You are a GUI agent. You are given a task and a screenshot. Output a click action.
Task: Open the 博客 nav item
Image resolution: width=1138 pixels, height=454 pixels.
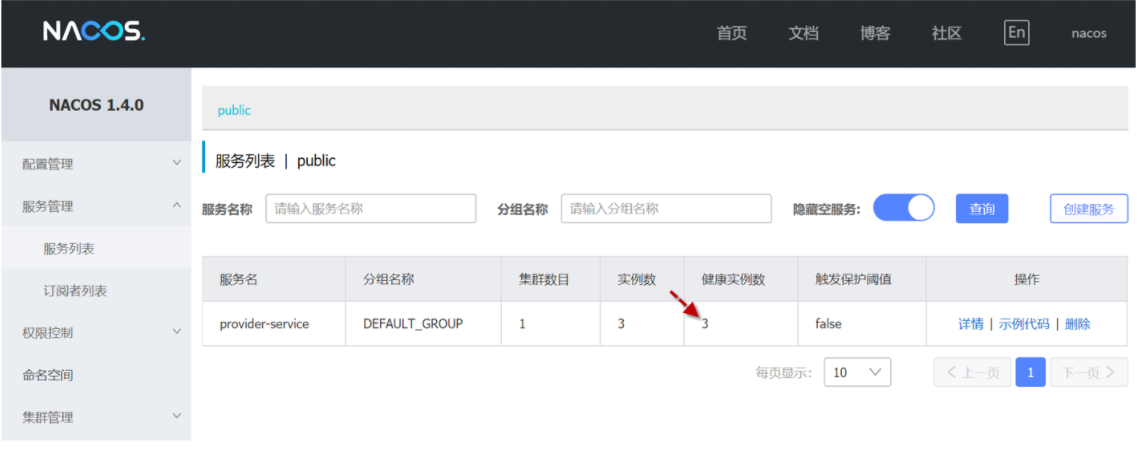(x=875, y=33)
